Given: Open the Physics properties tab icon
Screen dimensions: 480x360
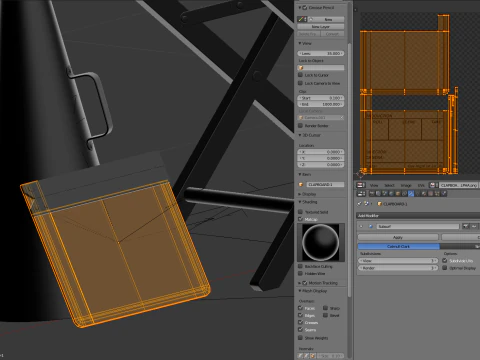Looking at the screenshot, I should 443,193.
